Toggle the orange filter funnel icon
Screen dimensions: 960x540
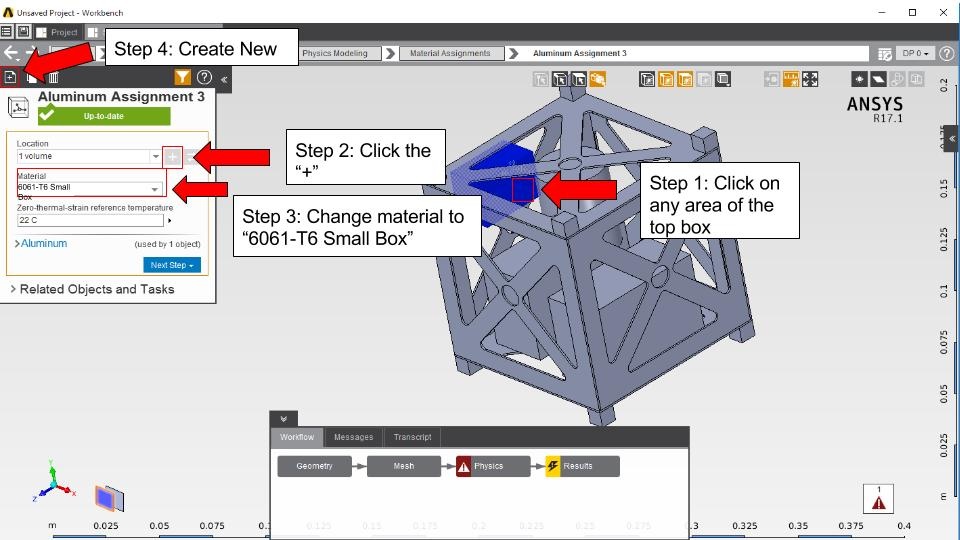click(182, 77)
